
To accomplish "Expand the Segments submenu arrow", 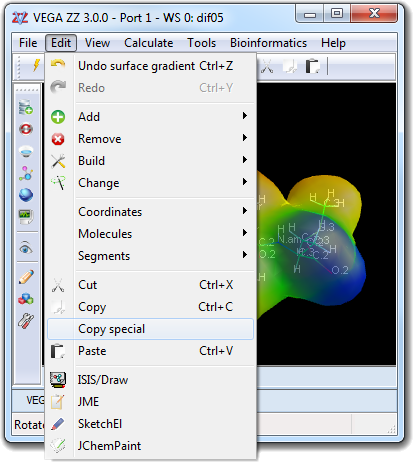I will click(x=245, y=255).
